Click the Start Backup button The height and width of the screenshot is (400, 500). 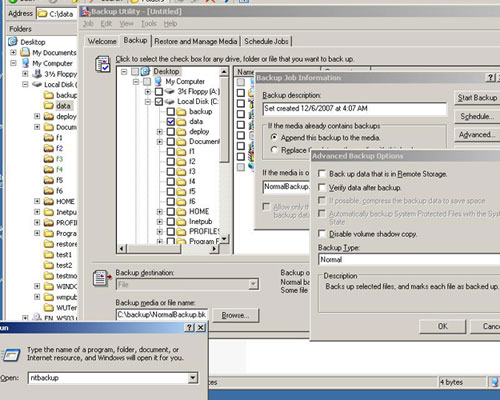477,98
